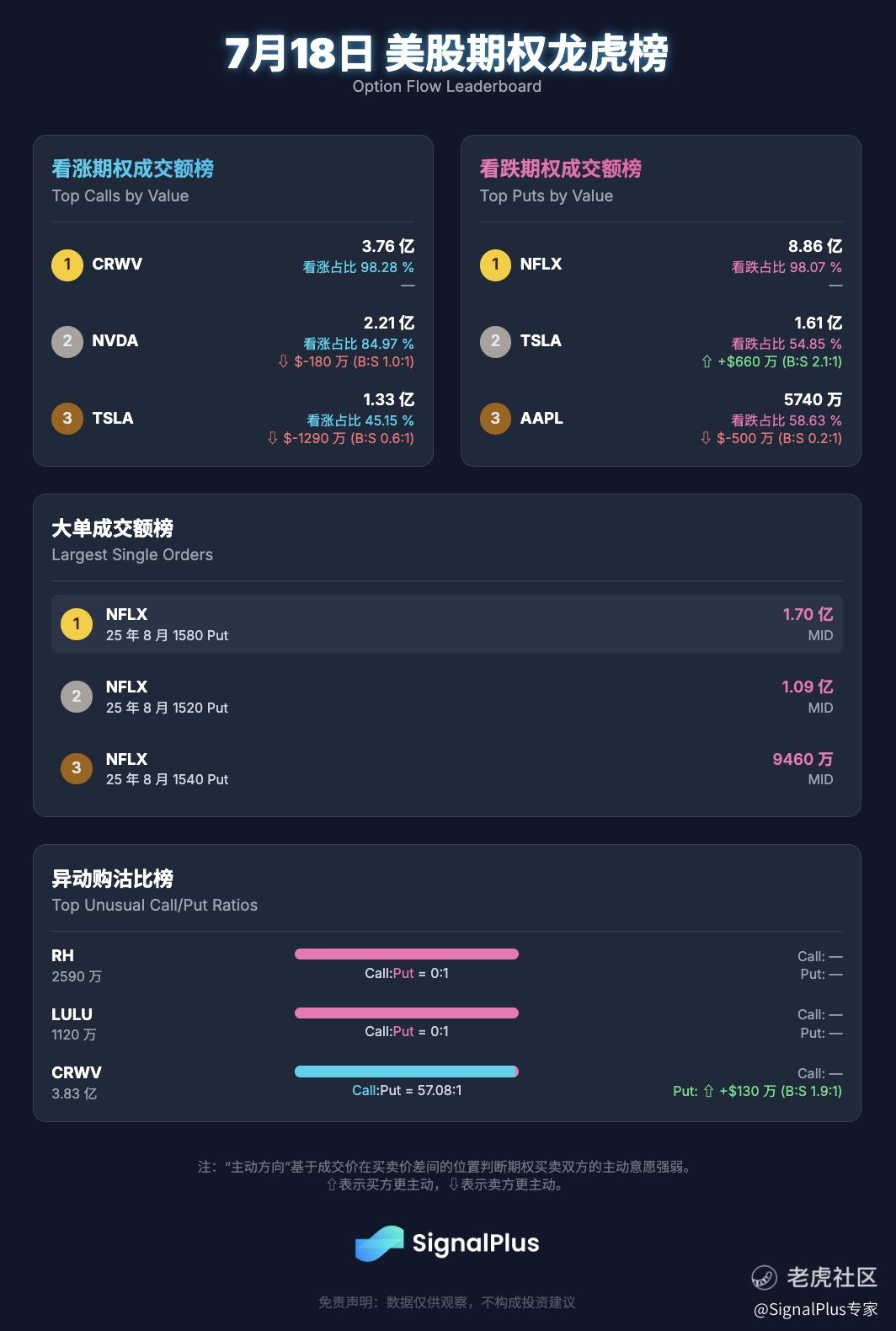This screenshot has height=1331, width=896.
Task: Click the 异动购沽比榜 section title
Action: 112,879
